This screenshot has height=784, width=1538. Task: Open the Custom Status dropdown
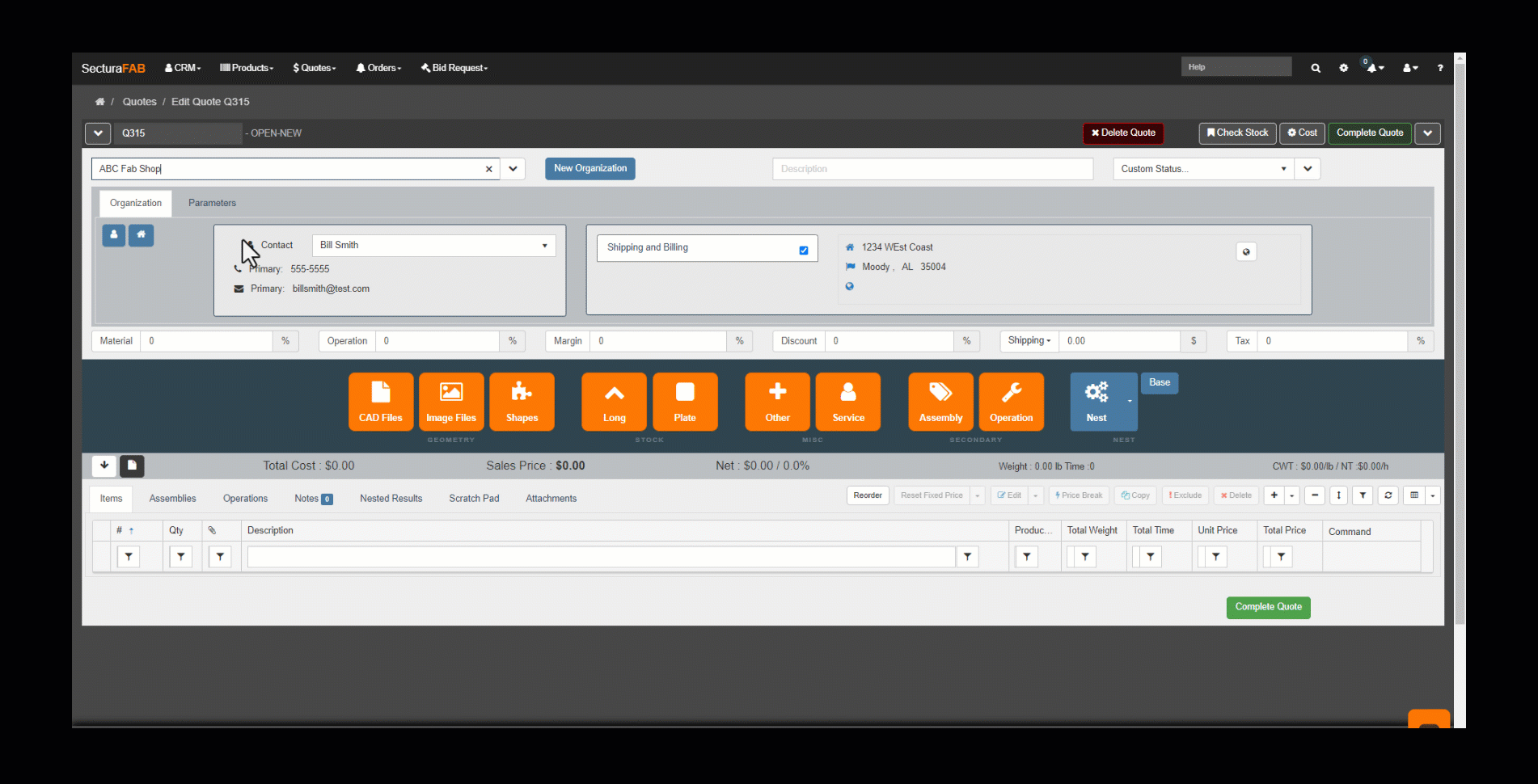1203,169
